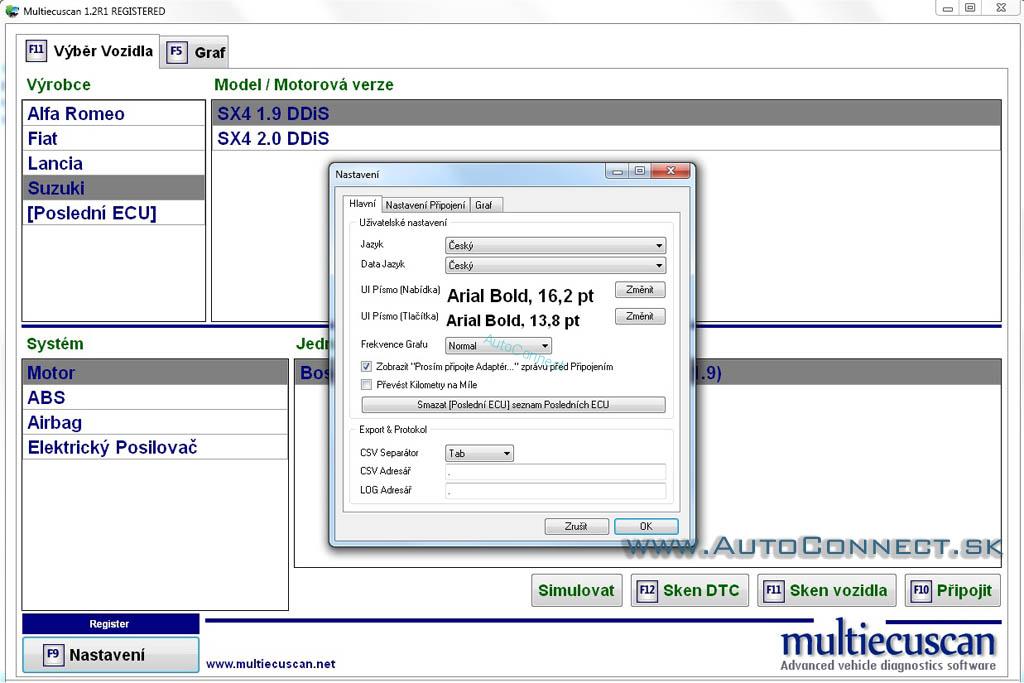Switch to Hlavní tab in settings
Image resolution: width=1024 pixels, height=683 pixels.
coord(362,204)
